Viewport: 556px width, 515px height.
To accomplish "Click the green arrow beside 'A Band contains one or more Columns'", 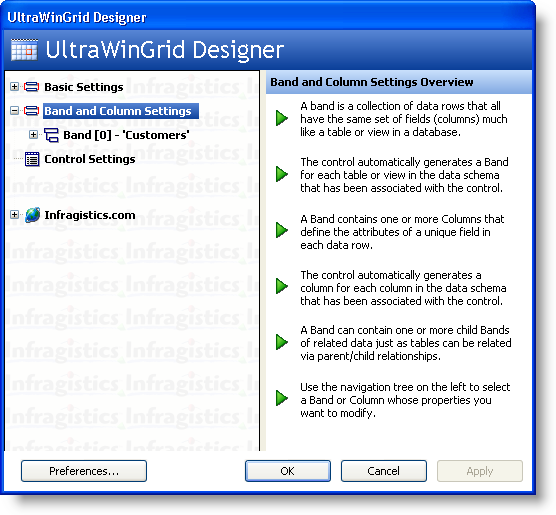I will pos(282,230).
